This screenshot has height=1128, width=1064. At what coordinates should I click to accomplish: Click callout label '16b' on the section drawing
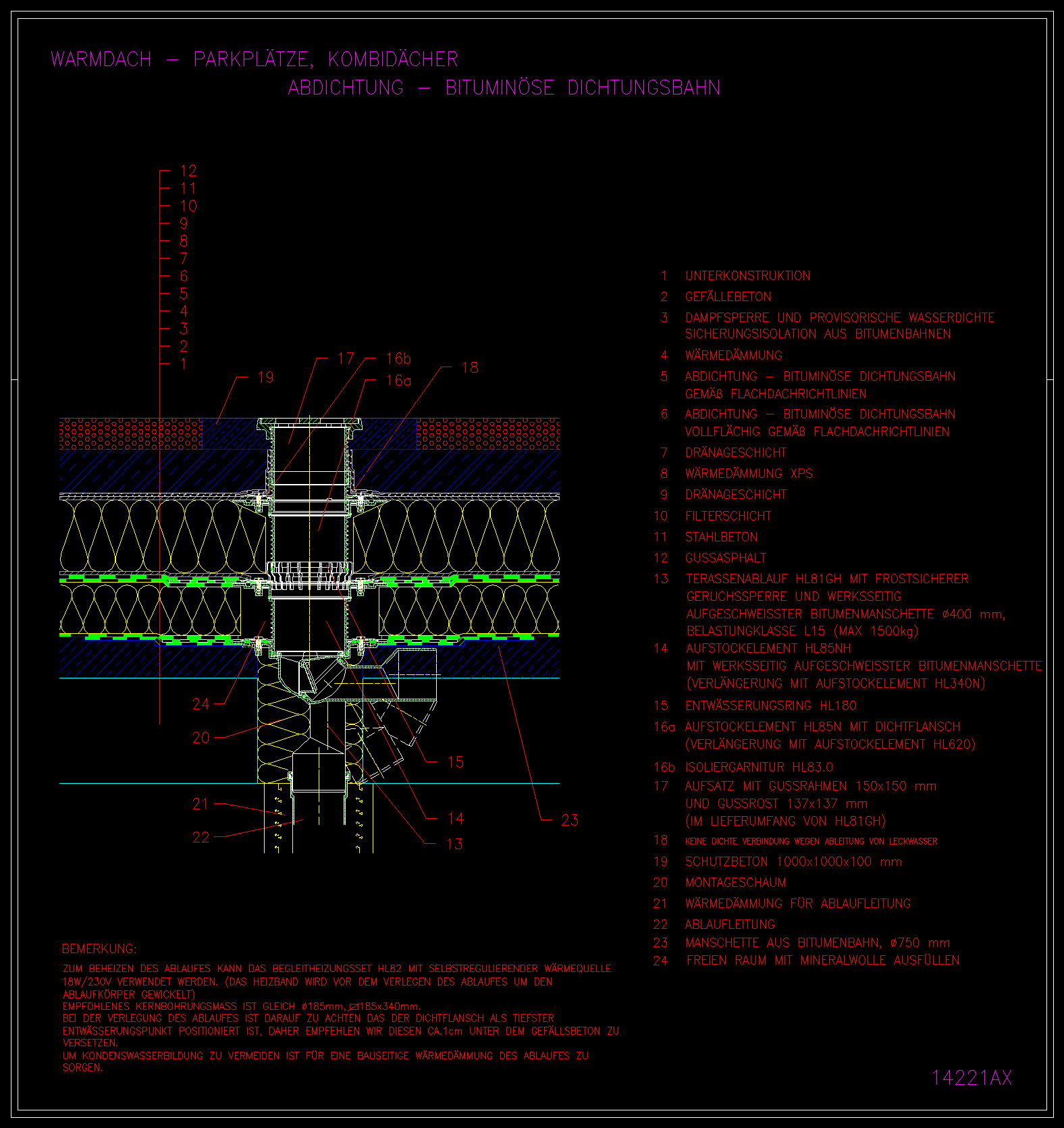398,358
